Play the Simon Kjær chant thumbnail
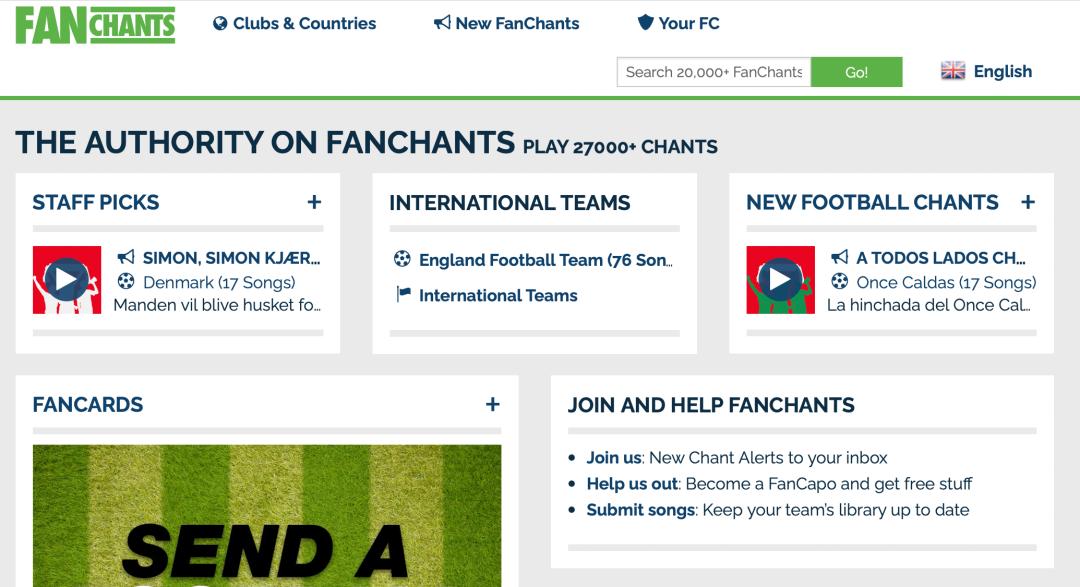The height and width of the screenshot is (587, 1080). click(x=67, y=280)
